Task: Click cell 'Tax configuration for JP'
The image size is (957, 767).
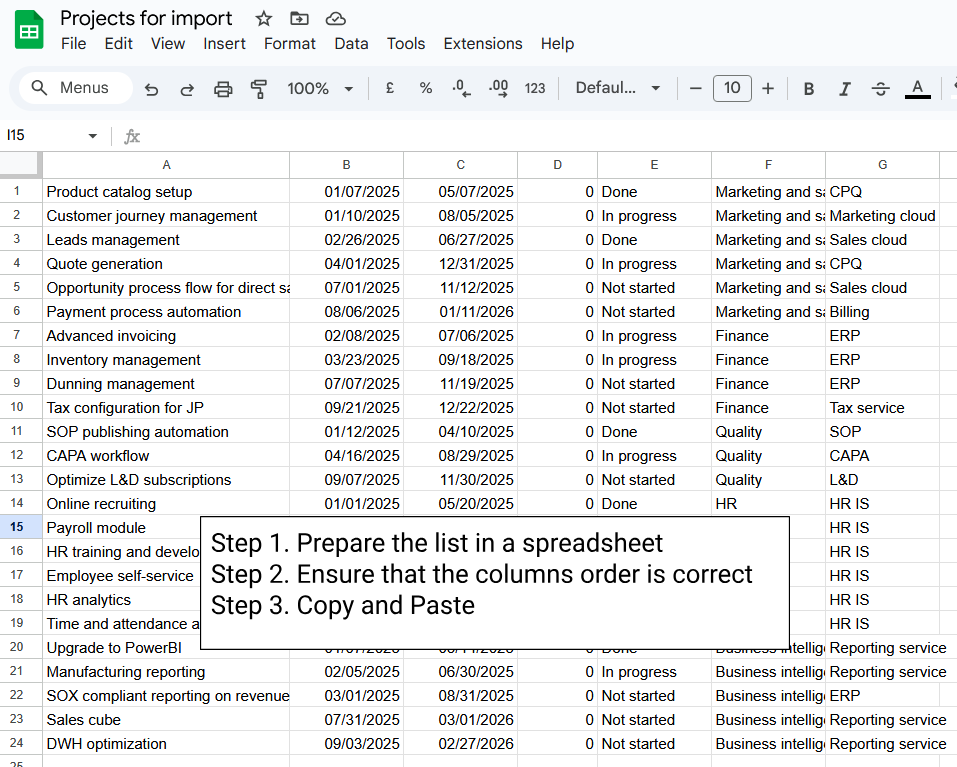Action: pos(166,408)
